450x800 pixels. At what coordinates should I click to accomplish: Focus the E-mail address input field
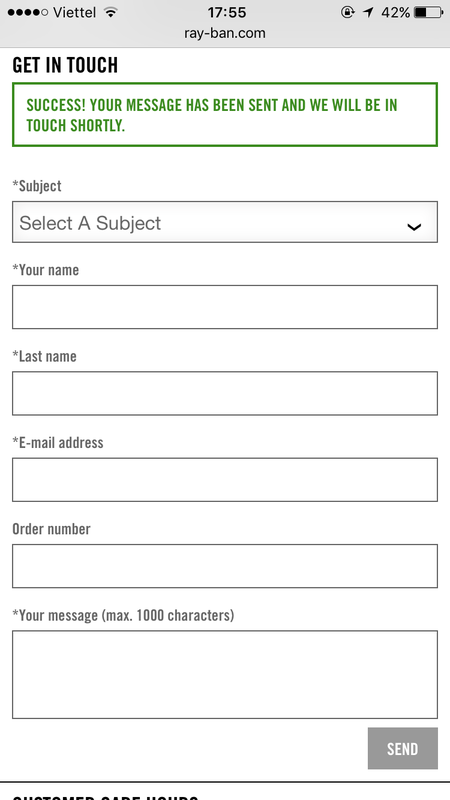[224, 480]
